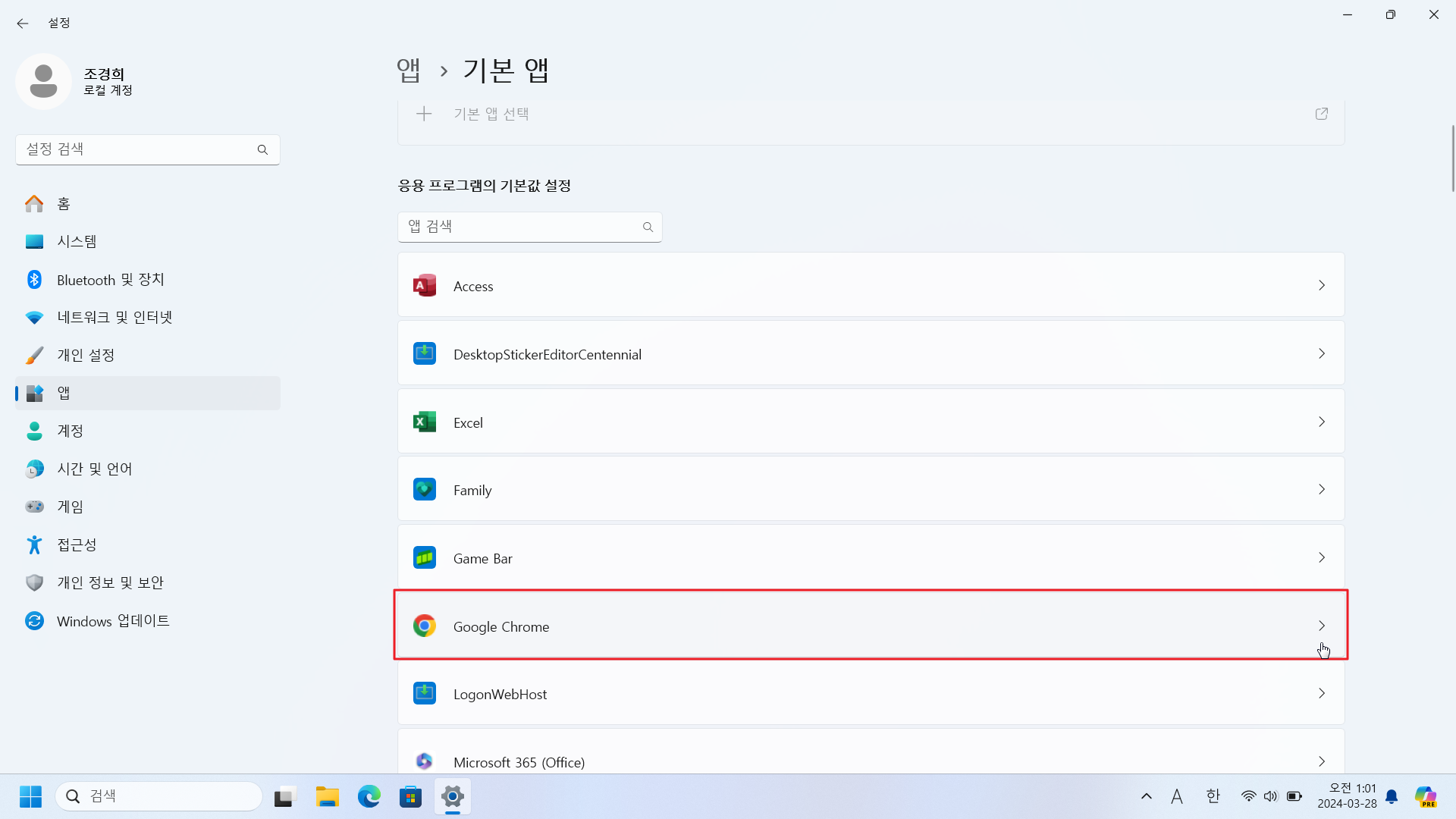
Task: Click the Google Chrome label text
Action: [x=501, y=626]
